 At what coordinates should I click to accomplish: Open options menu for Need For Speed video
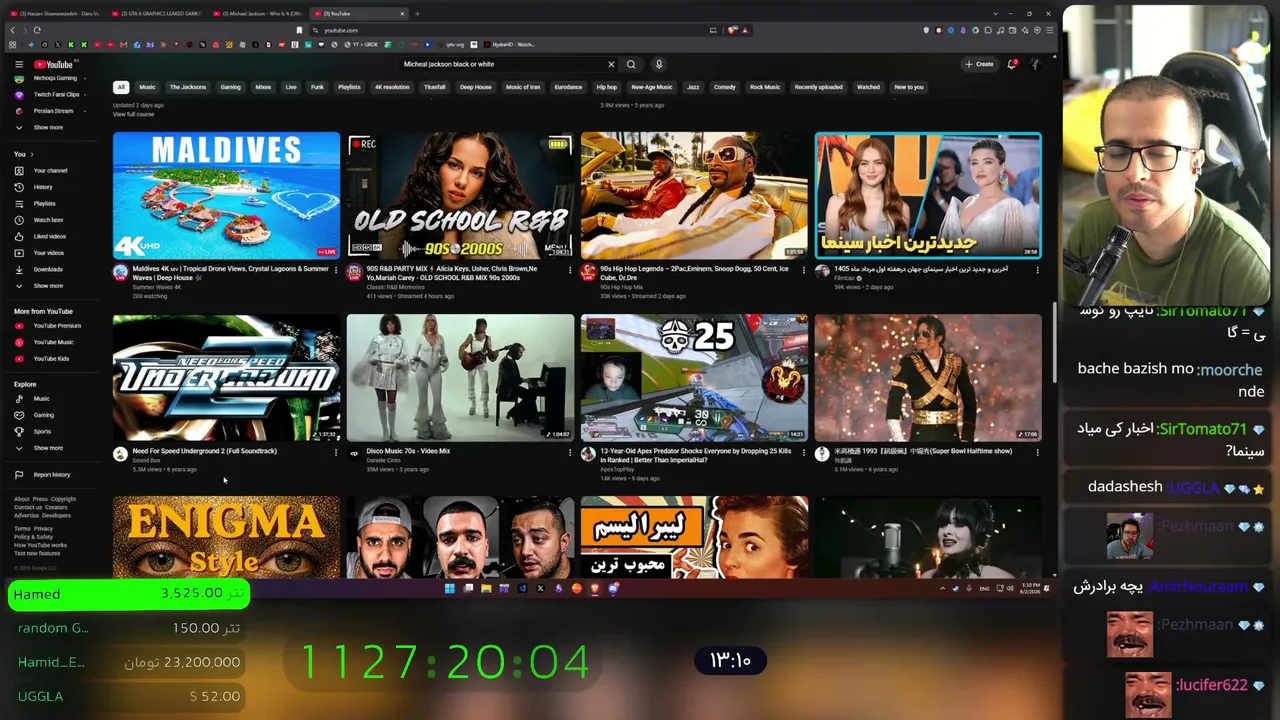[x=336, y=452]
